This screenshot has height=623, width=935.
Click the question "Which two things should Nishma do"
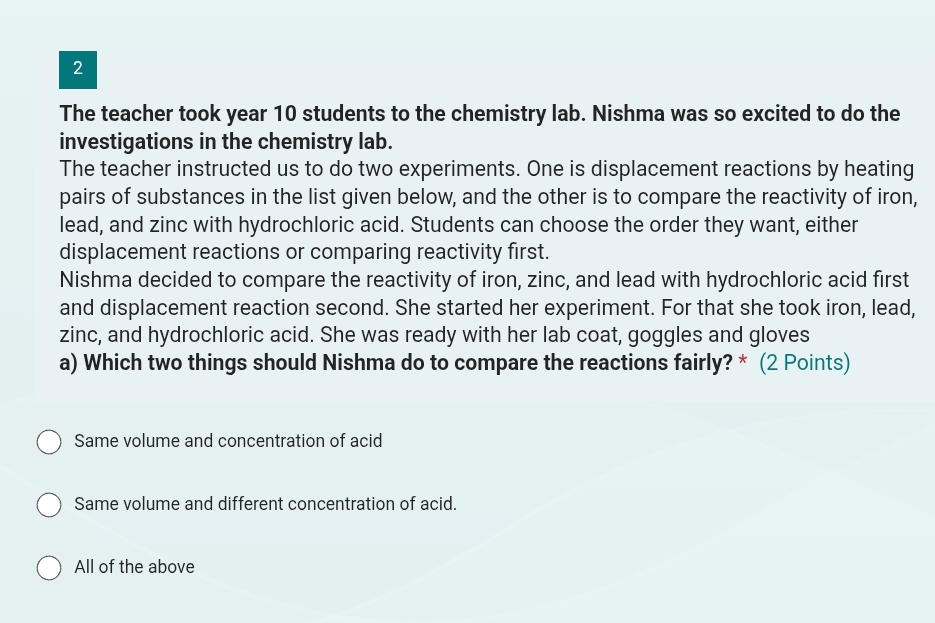click(x=395, y=363)
